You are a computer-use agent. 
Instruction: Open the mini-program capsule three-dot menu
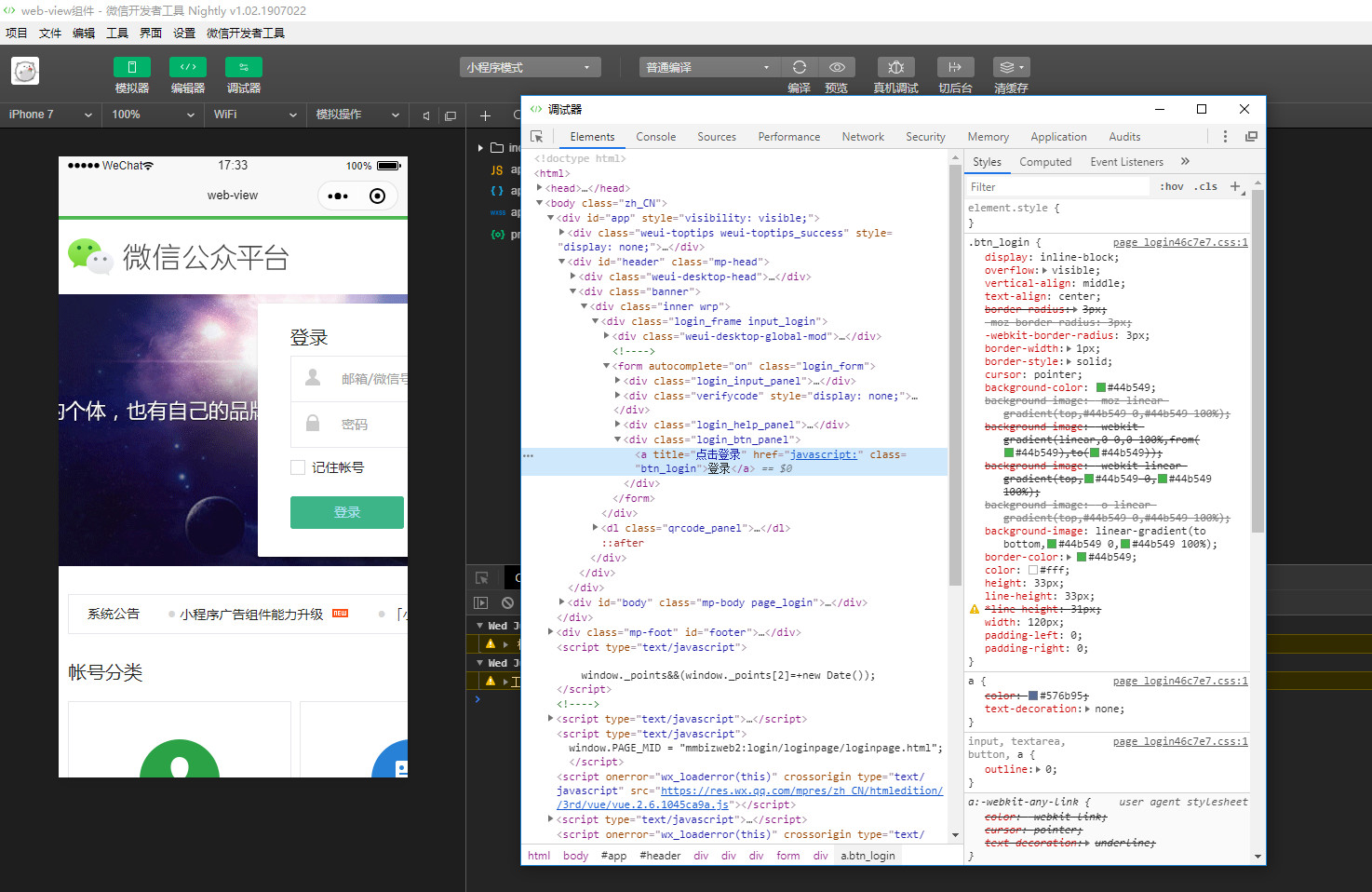click(x=338, y=196)
